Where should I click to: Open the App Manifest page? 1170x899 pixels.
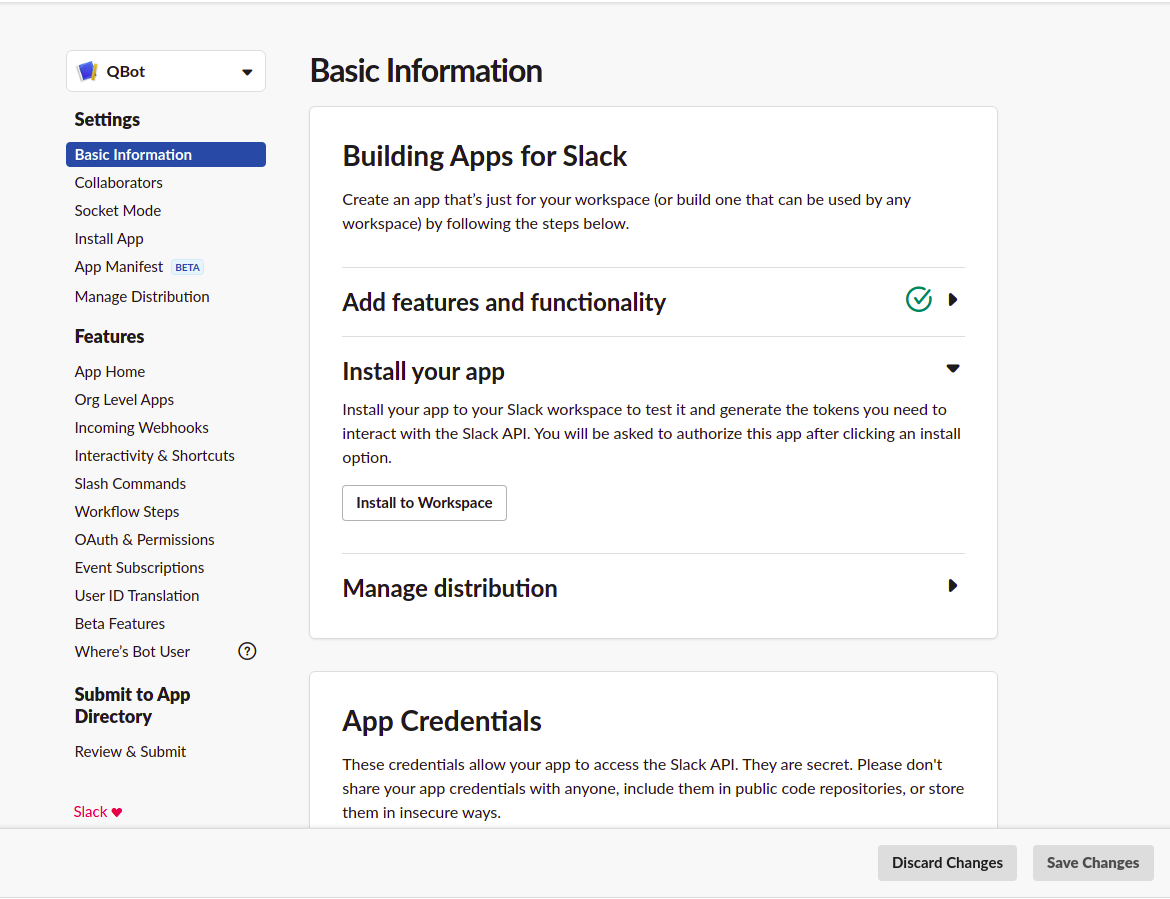[119, 266]
